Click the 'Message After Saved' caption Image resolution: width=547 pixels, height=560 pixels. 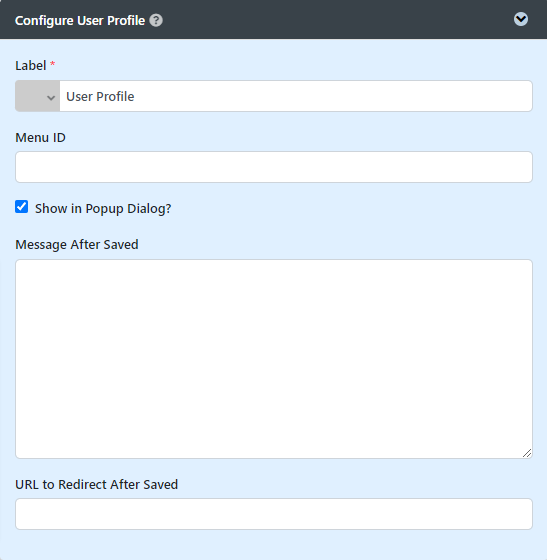point(77,245)
